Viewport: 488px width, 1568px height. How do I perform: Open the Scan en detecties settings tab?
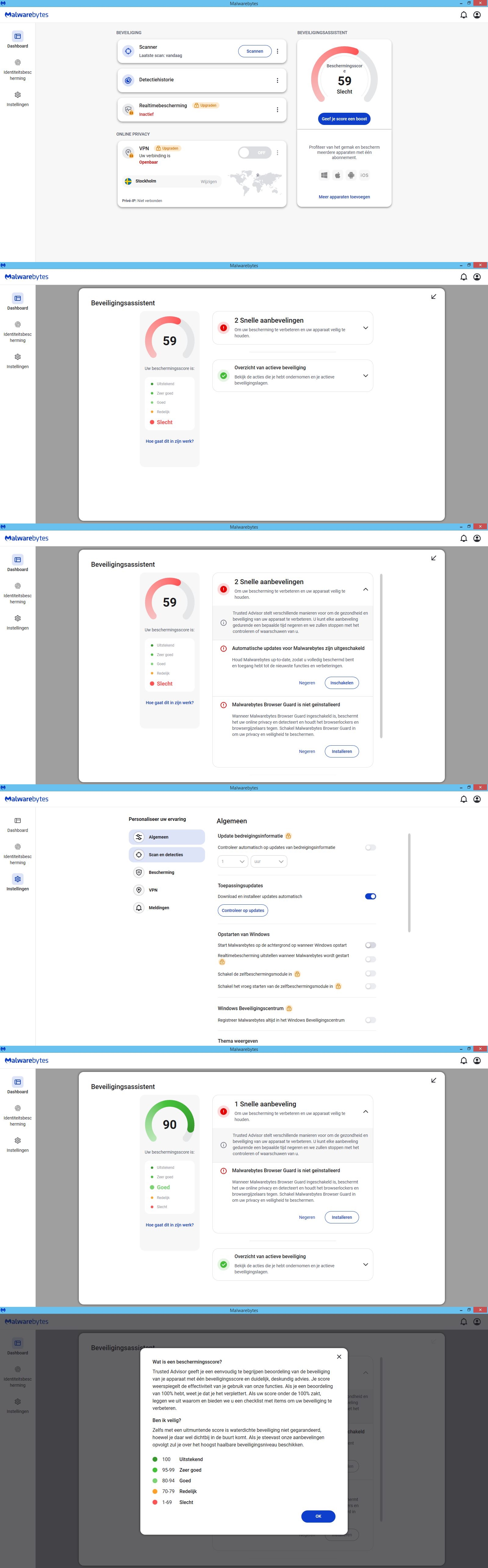tap(167, 855)
